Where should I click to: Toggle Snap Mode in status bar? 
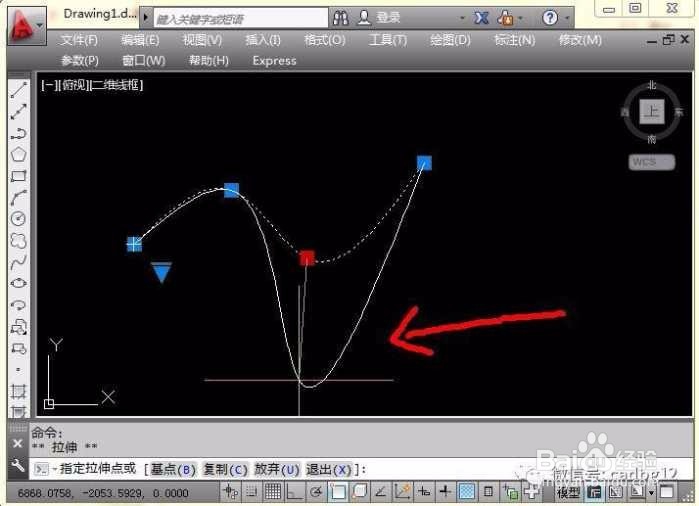tap(252, 492)
